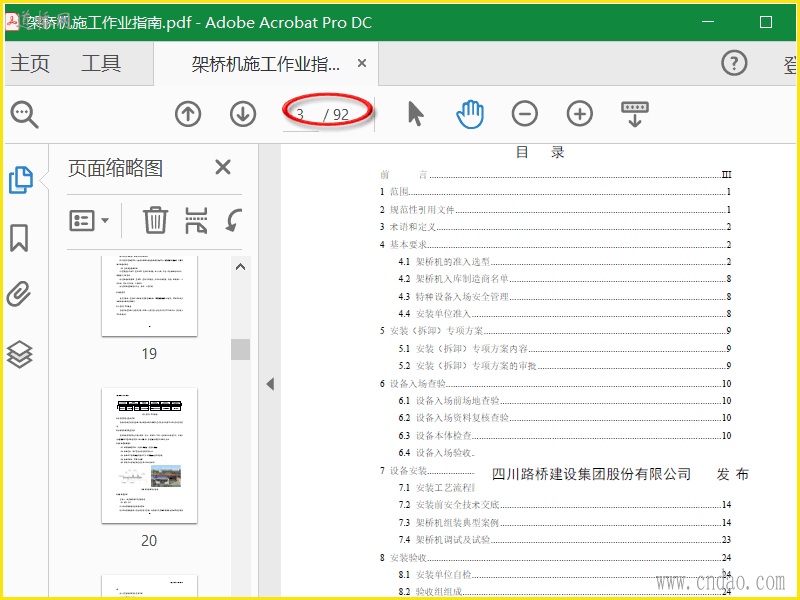Click contents entry 6.3 设备本体检查
Screen dimensions: 800x600
click(x=565, y=436)
